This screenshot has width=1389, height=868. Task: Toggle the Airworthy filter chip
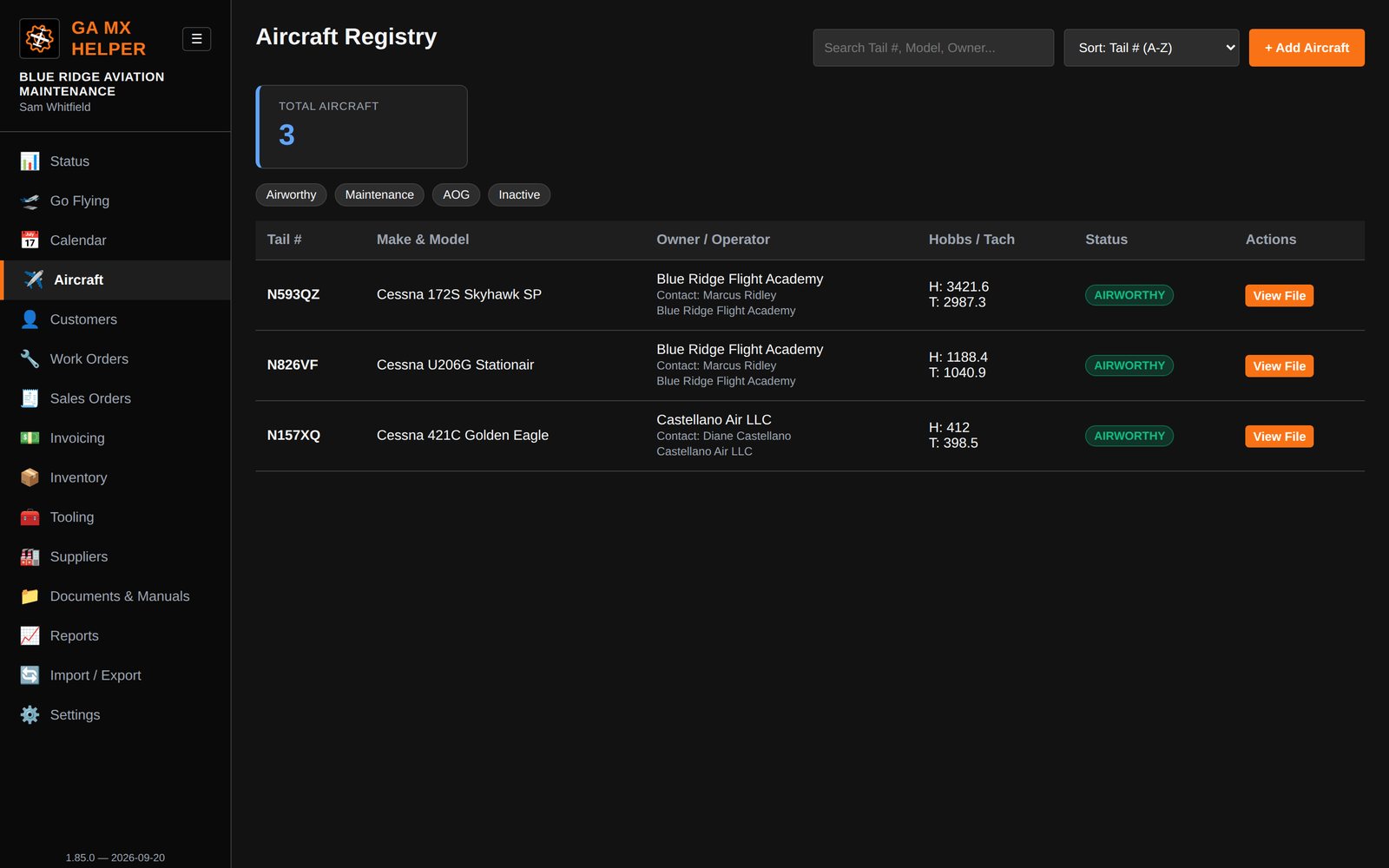291,194
